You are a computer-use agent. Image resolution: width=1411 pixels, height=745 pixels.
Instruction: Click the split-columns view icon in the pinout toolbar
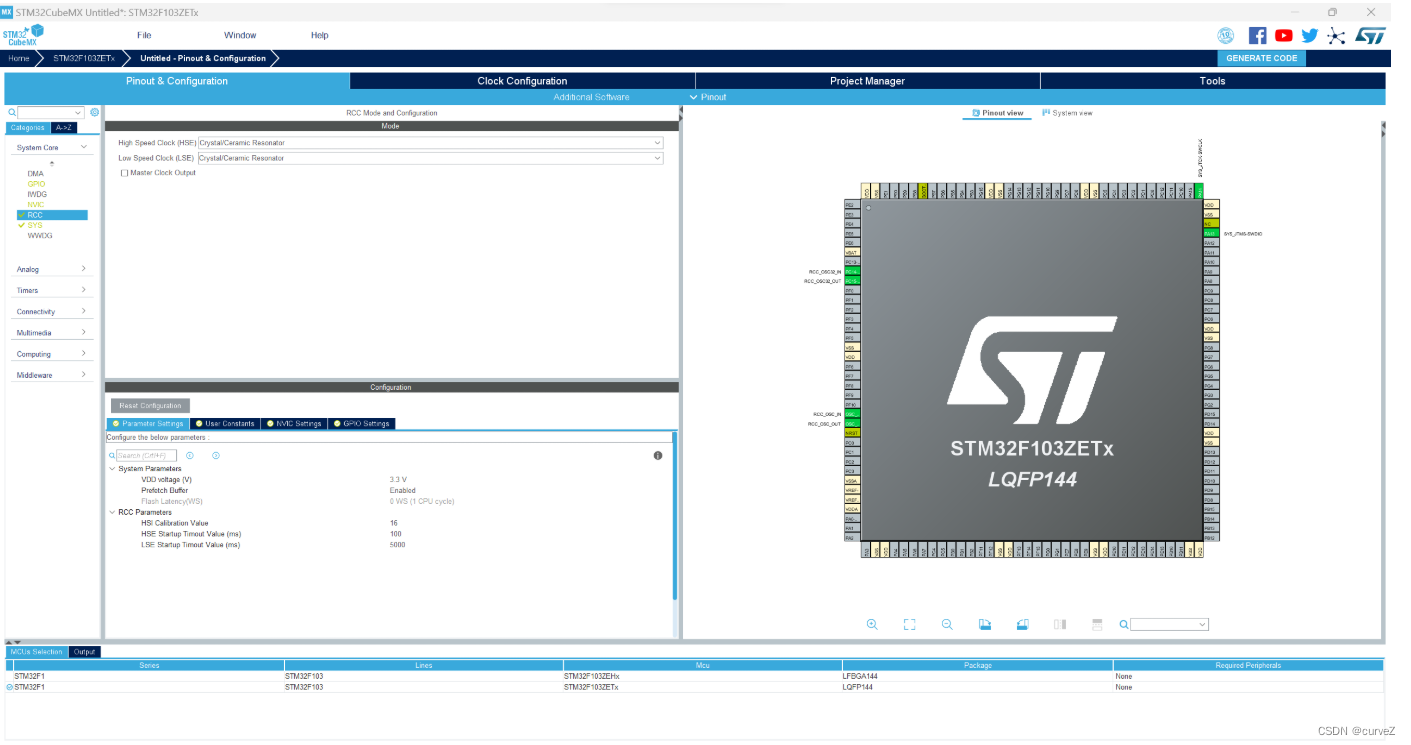click(1060, 624)
